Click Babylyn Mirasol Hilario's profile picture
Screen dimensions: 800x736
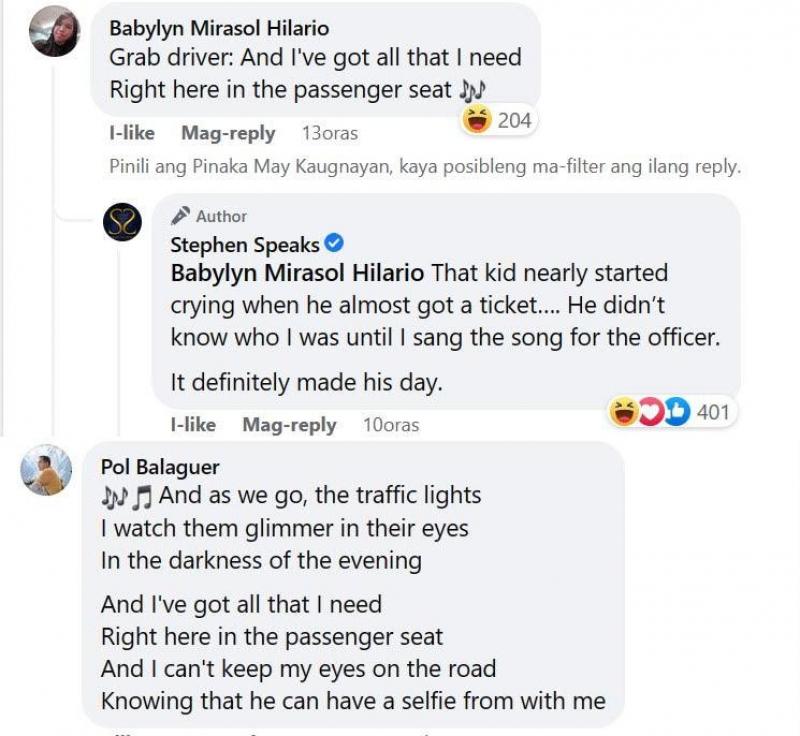coord(55,31)
